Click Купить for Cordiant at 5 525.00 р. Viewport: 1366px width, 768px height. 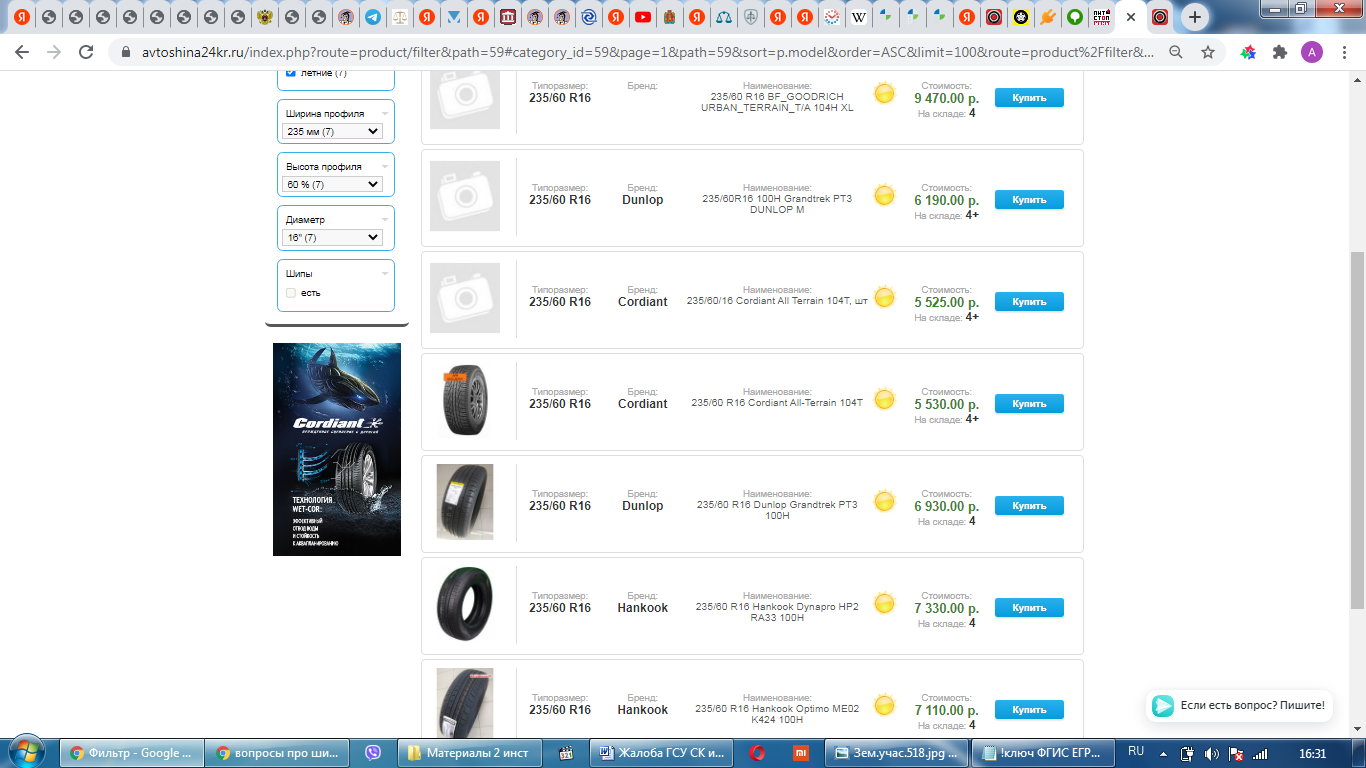(1029, 302)
